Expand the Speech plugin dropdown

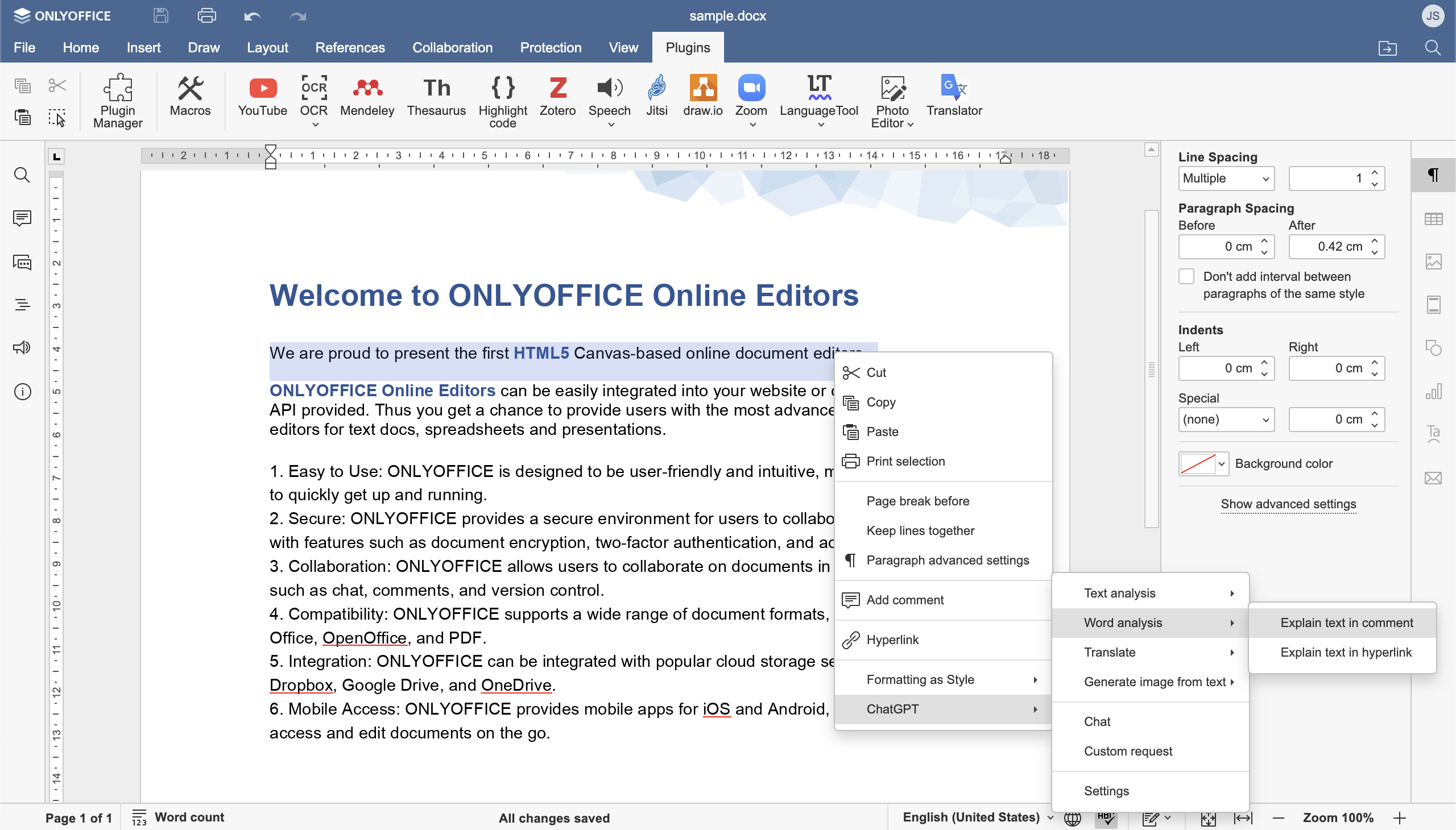(x=610, y=125)
